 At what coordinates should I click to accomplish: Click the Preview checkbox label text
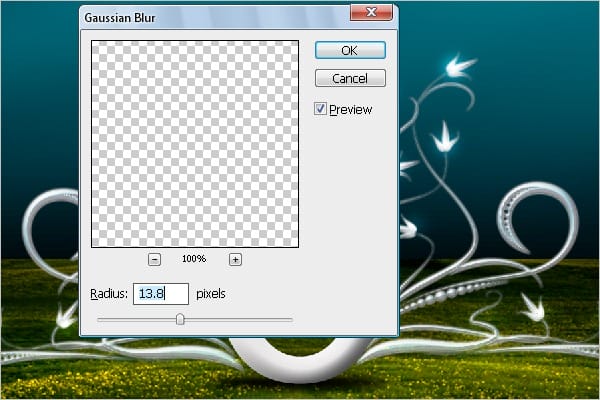[x=350, y=109]
